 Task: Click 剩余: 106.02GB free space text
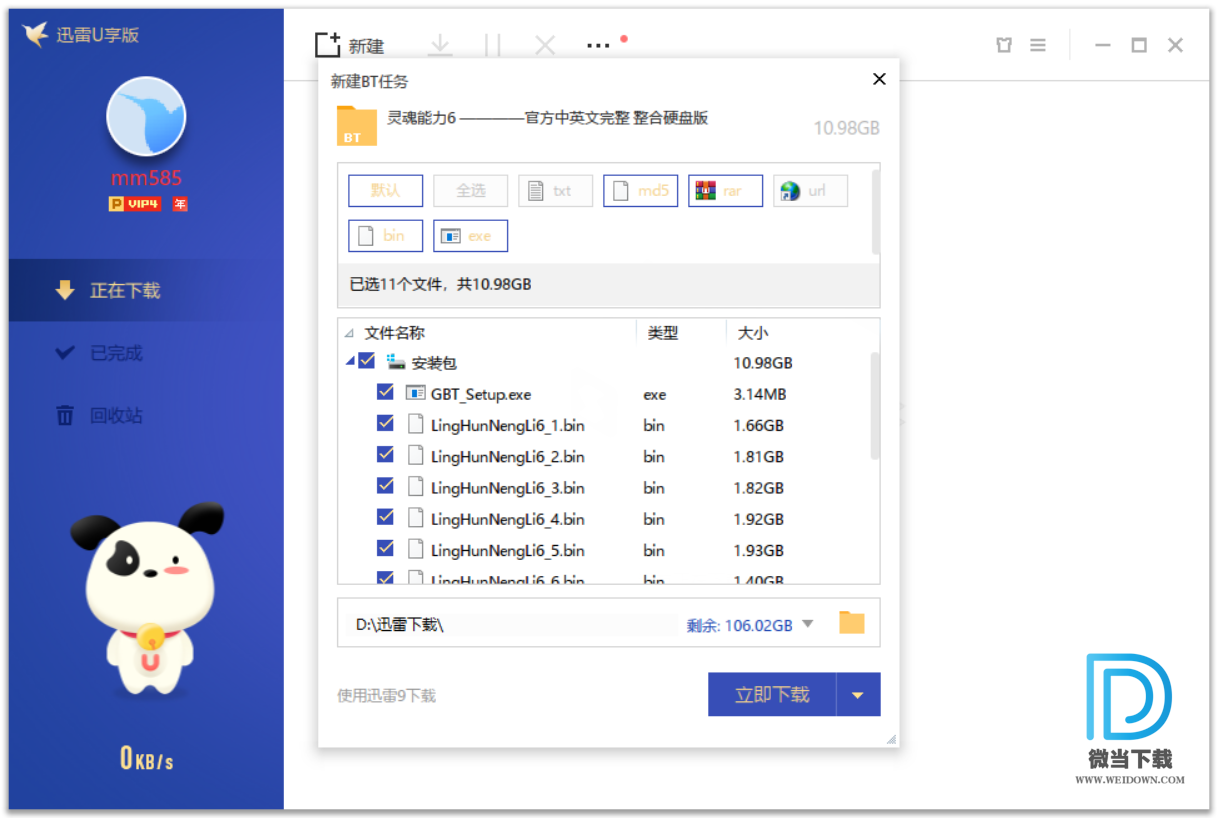tap(739, 625)
